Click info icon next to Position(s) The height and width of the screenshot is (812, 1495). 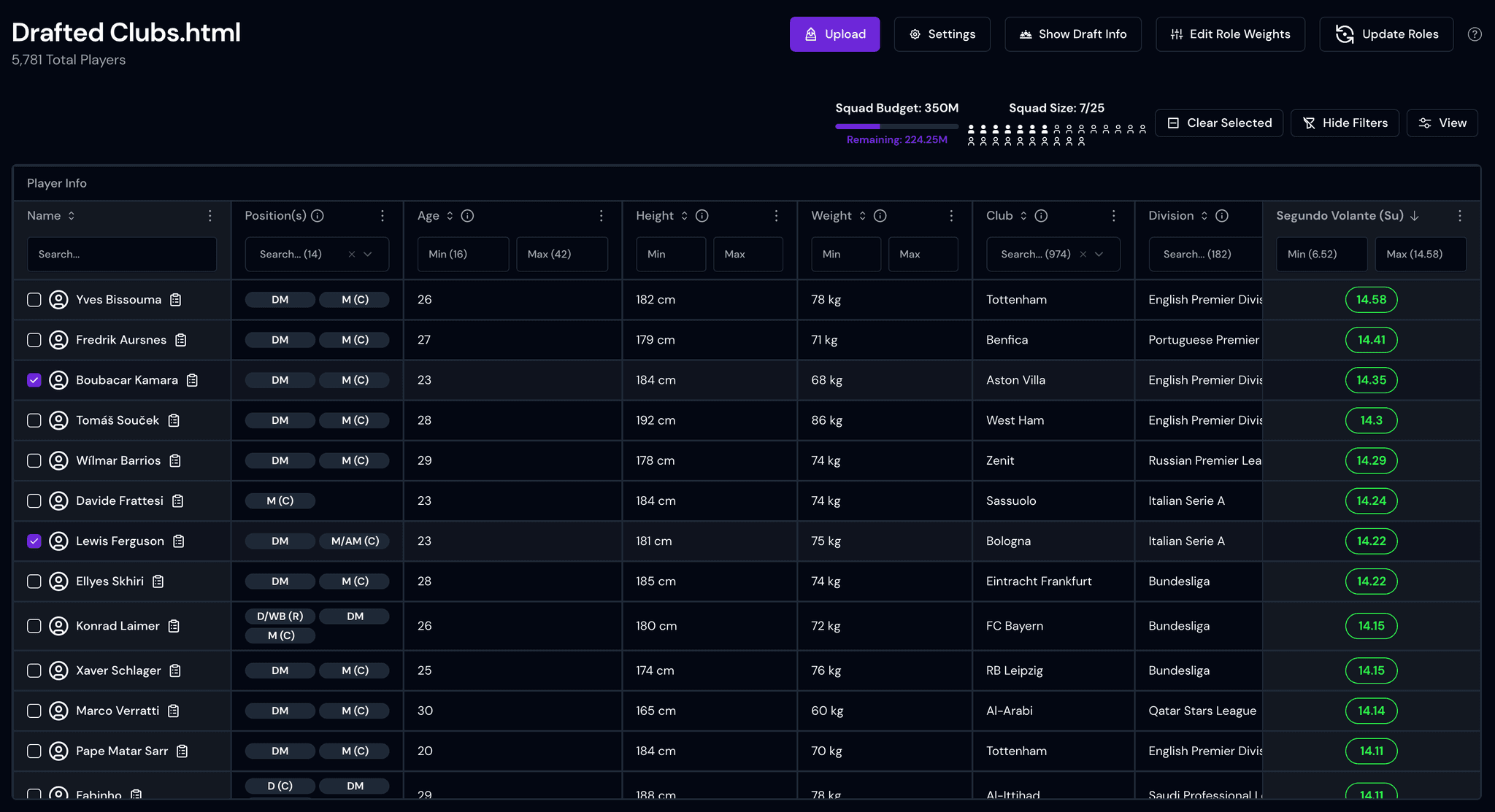(x=318, y=216)
